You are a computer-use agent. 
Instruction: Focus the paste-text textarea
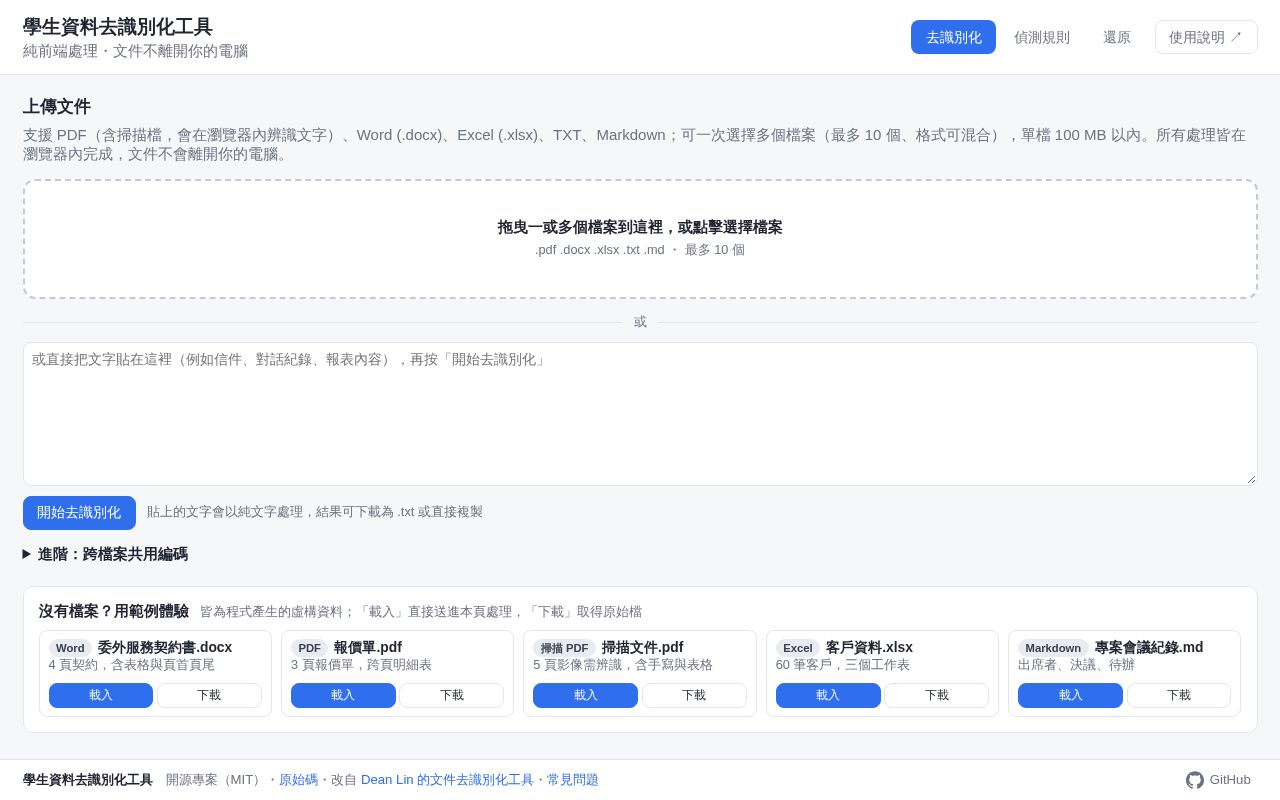[x=640, y=414]
